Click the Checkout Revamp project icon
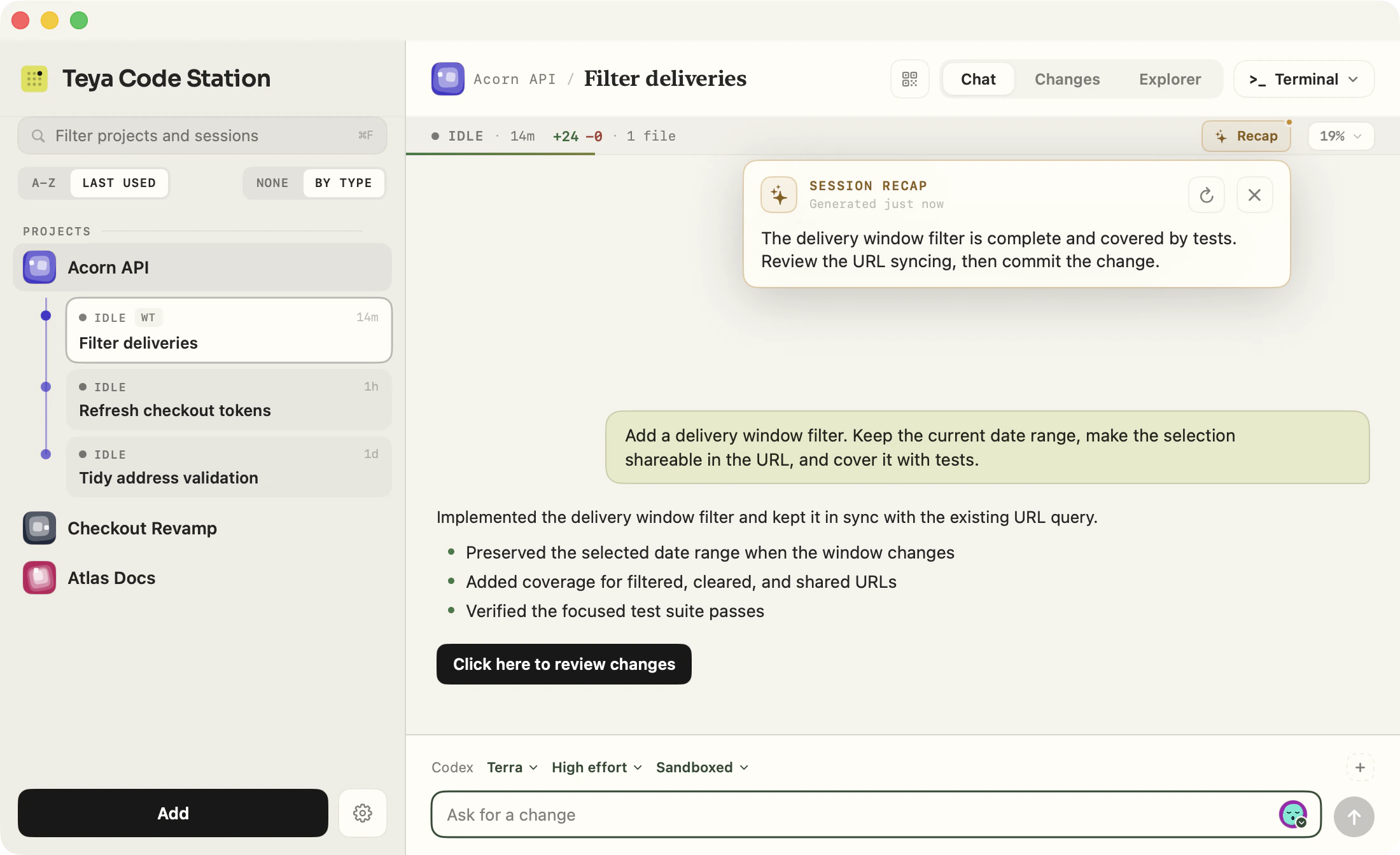Image resolution: width=1400 pixels, height=855 pixels. click(39, 528)
